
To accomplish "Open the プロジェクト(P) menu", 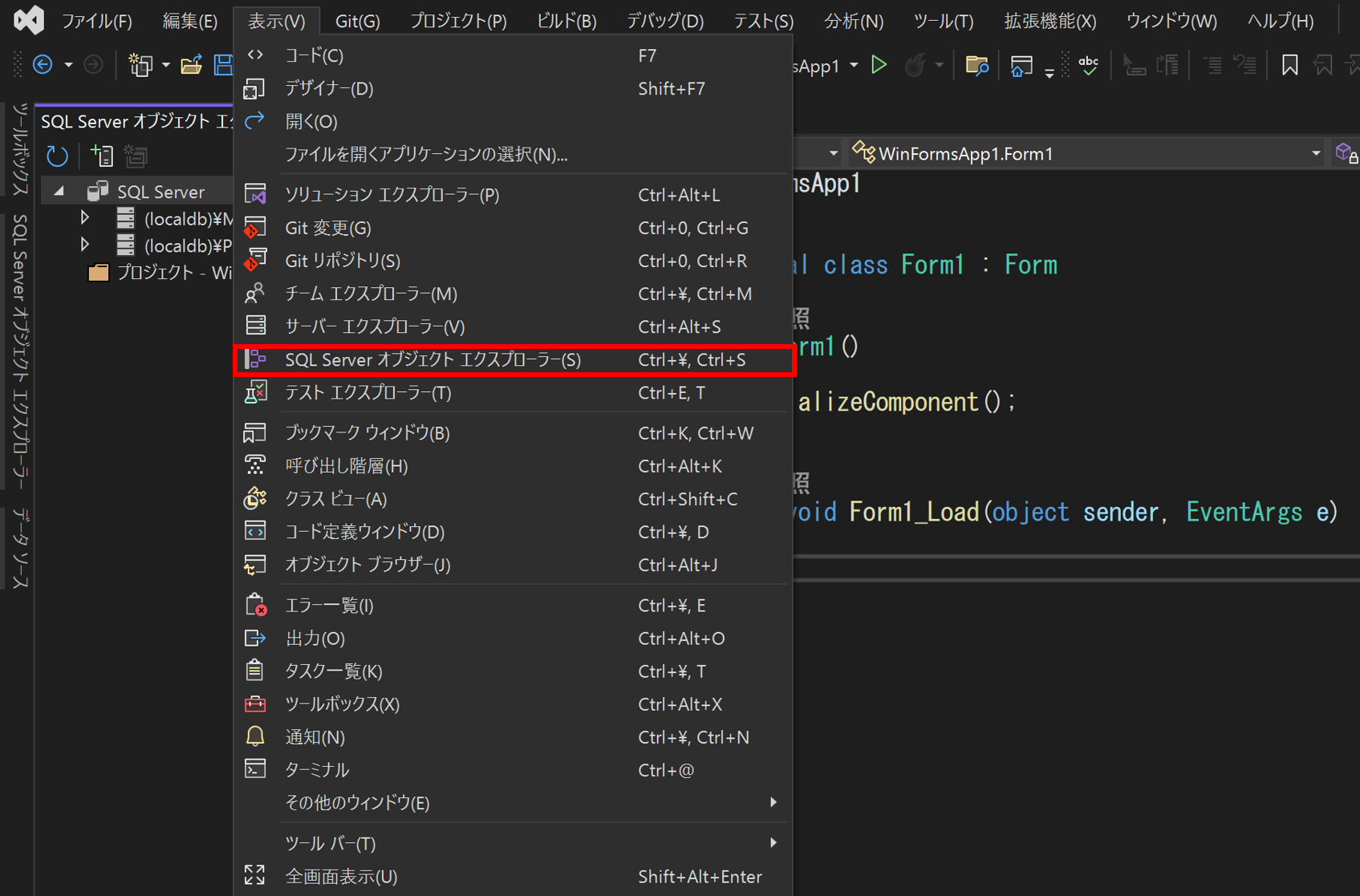I will click(x=458, y=21).
